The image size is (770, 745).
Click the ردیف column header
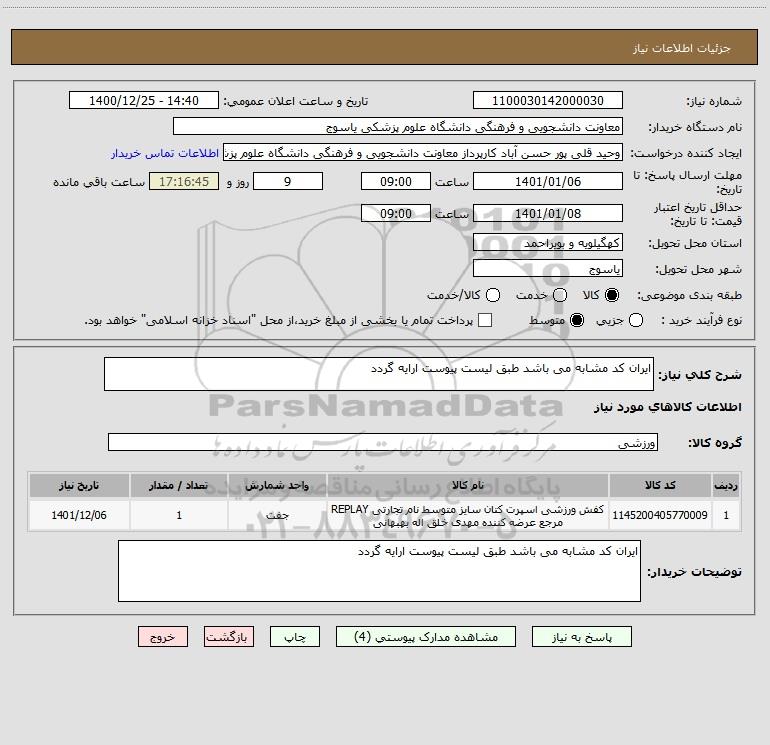[726, 485]
